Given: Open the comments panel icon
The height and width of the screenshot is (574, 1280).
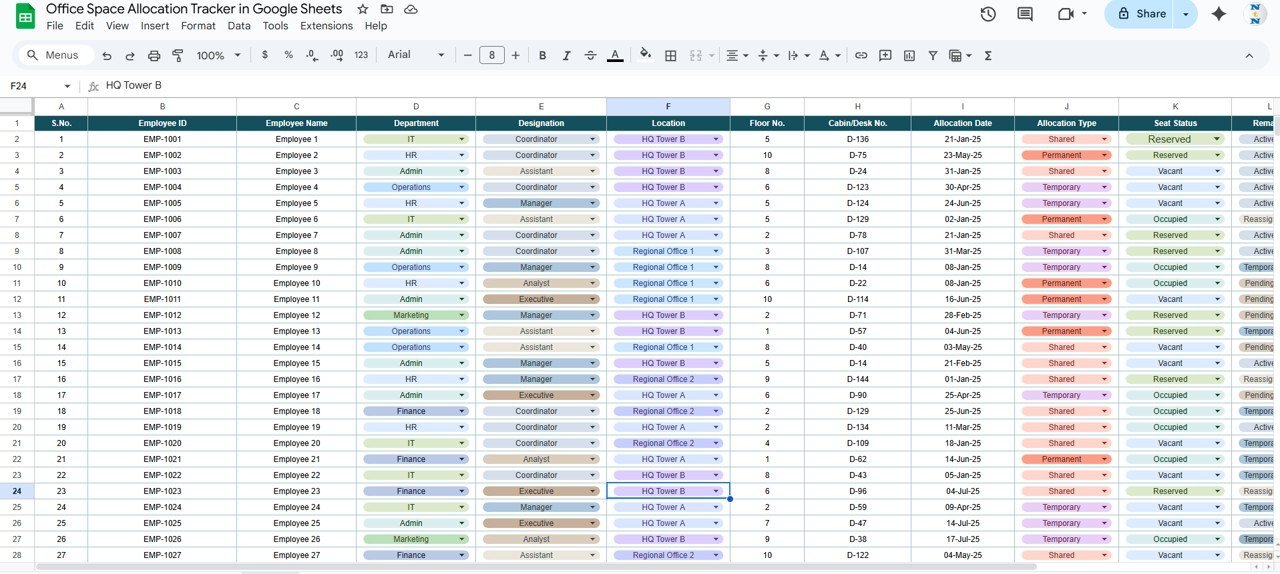Looking at the screenshot, I should [x=1025, y=14].
